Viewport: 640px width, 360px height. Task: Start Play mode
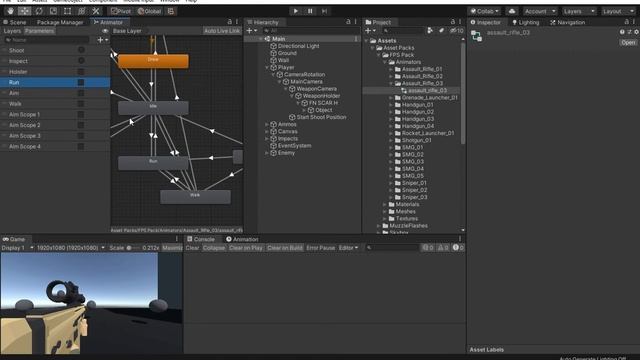(x=296, y=11)
